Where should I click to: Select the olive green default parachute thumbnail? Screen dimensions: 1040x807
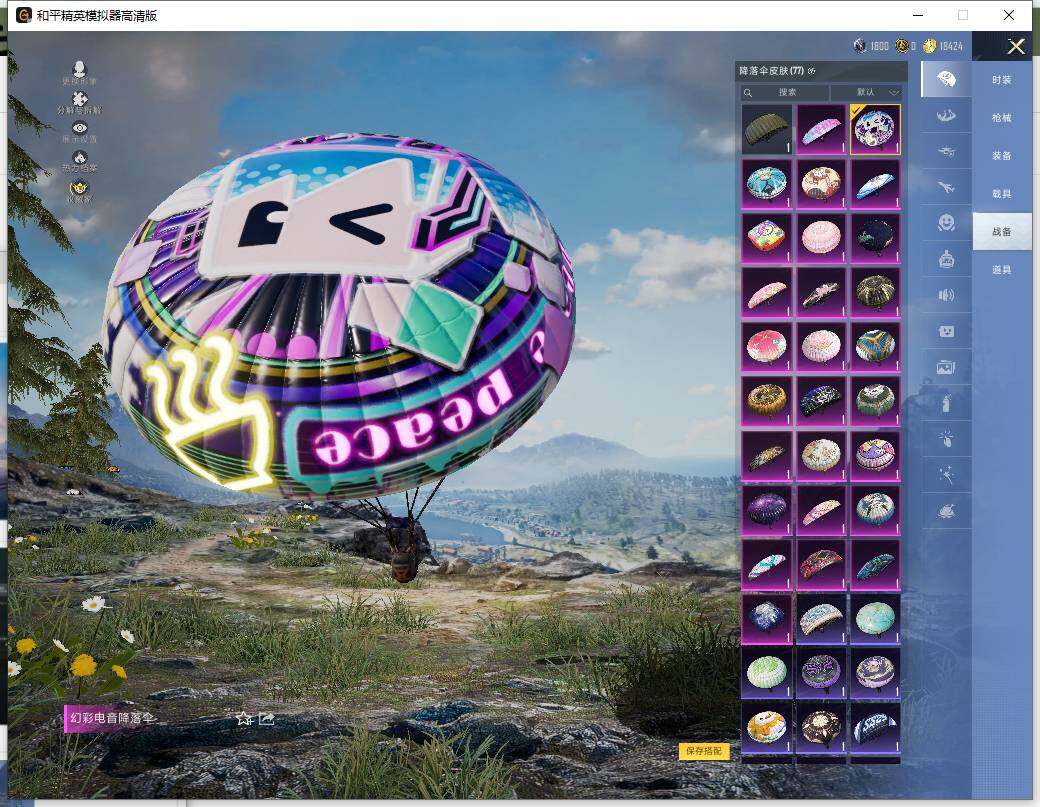pyautogui.click(x=766, y=129)
